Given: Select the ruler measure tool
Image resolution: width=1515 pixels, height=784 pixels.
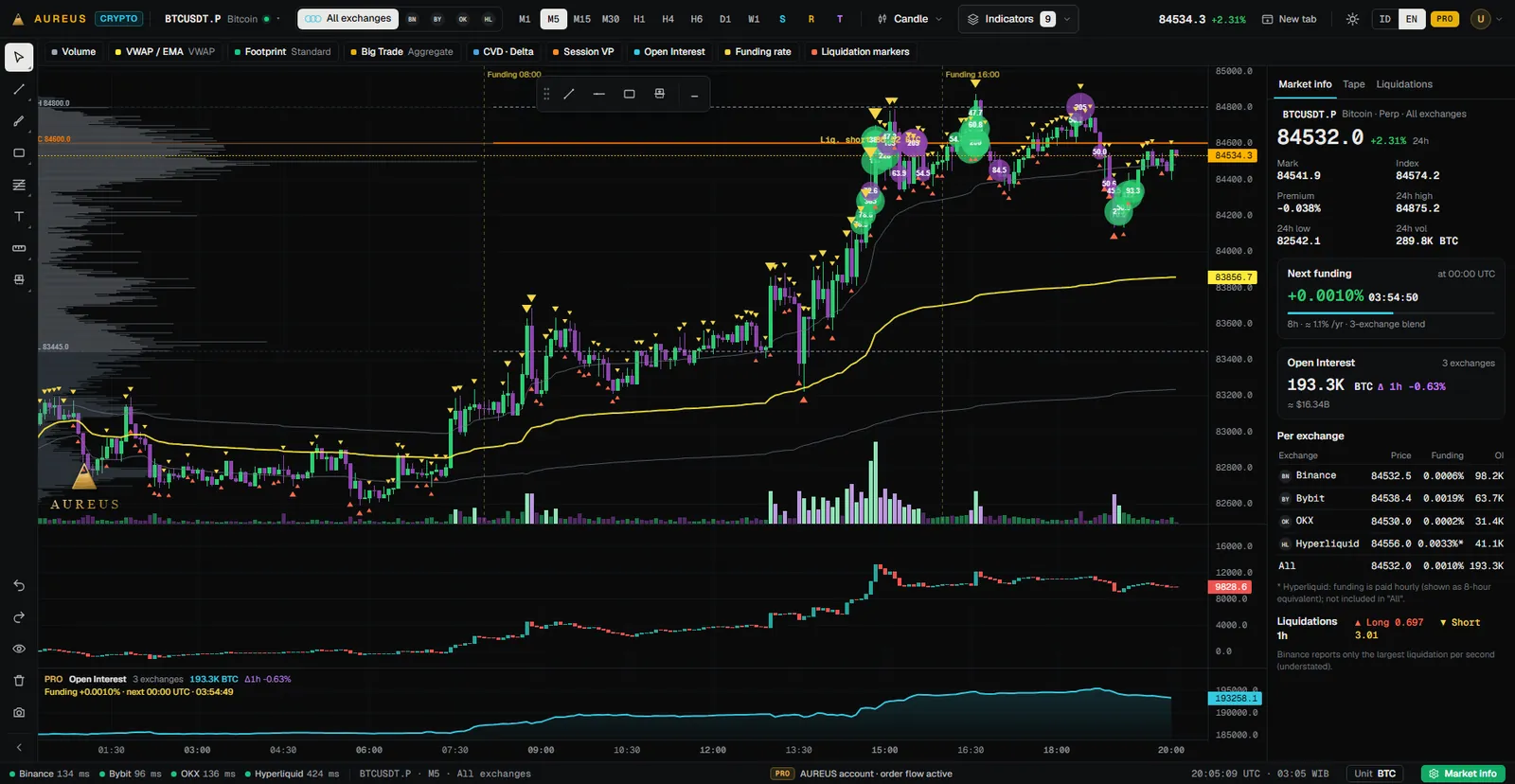Looking at the screenshot, I should coord(19,248).
